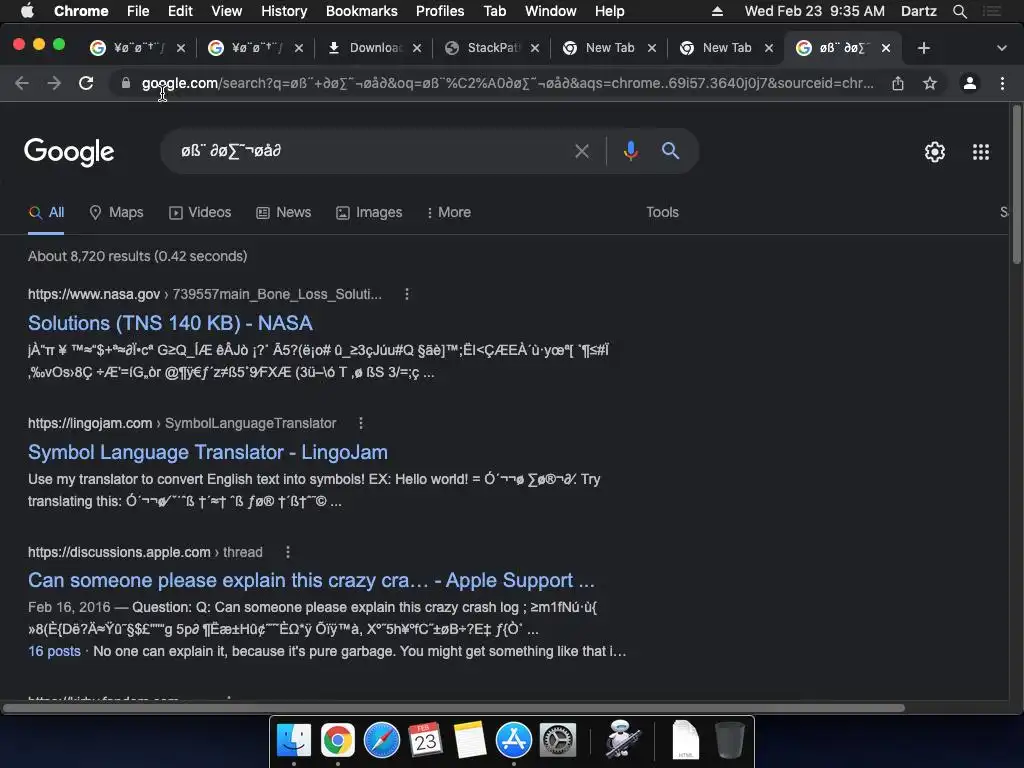Open options for Apple discussions result

(288, 552)
